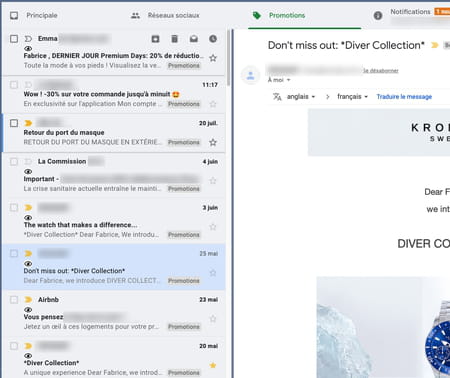
Task: Mark Emma email as read envelope icon
Action: click(194, 39)
